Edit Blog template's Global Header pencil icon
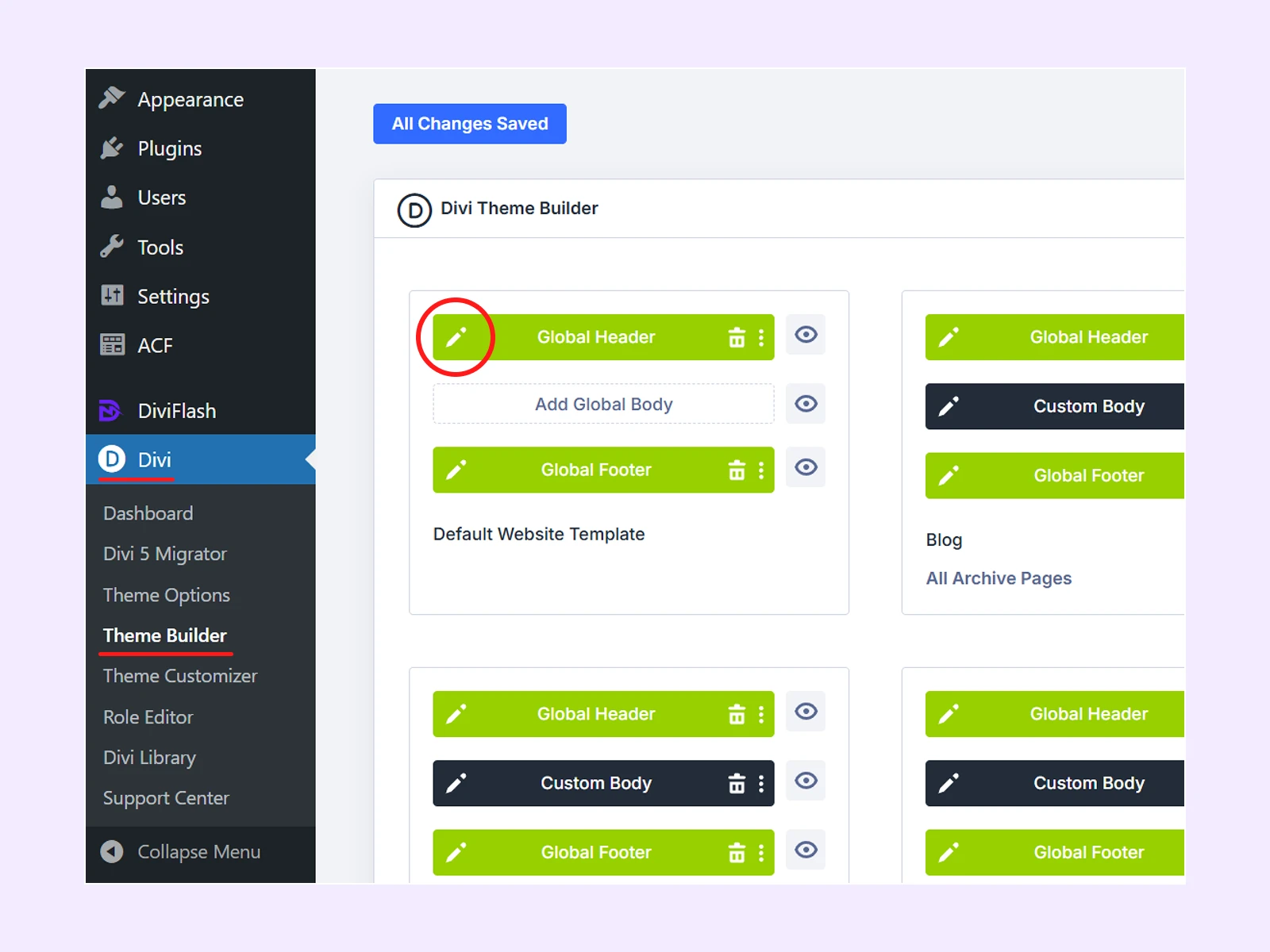Screen dimensions: 1270x952 point(949,337)
